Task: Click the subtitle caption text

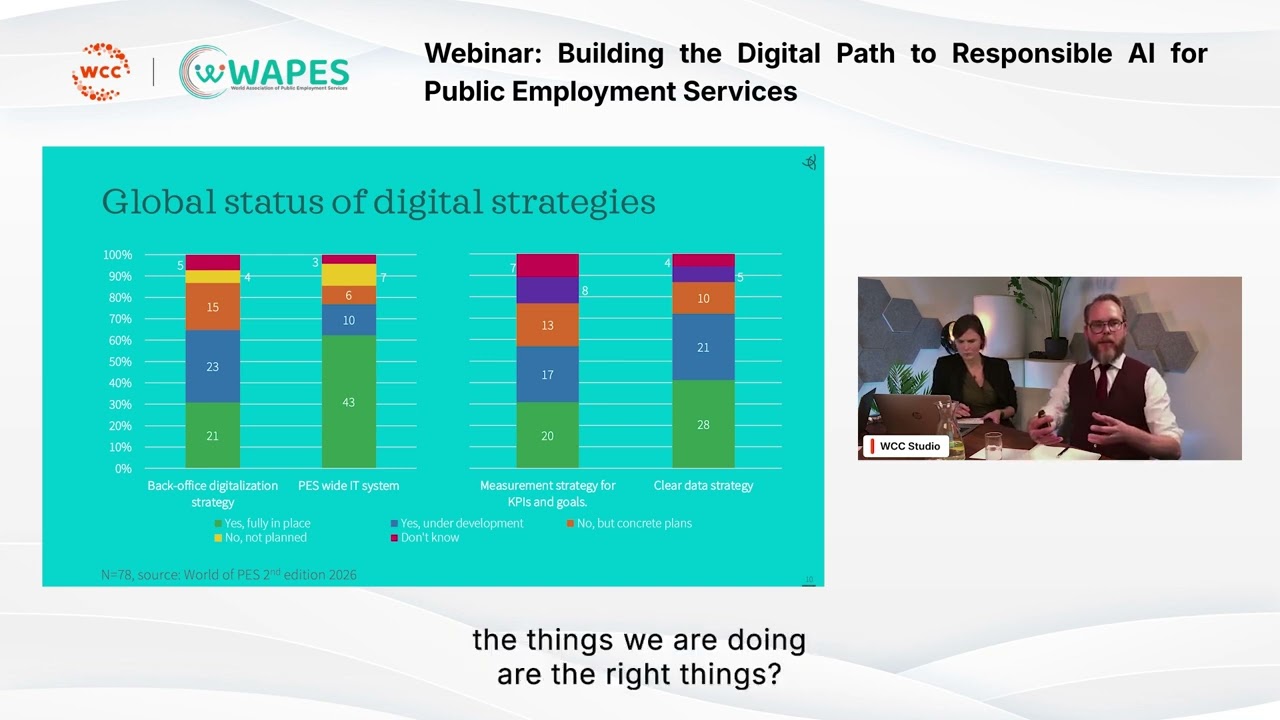Action: coord(639,656)
